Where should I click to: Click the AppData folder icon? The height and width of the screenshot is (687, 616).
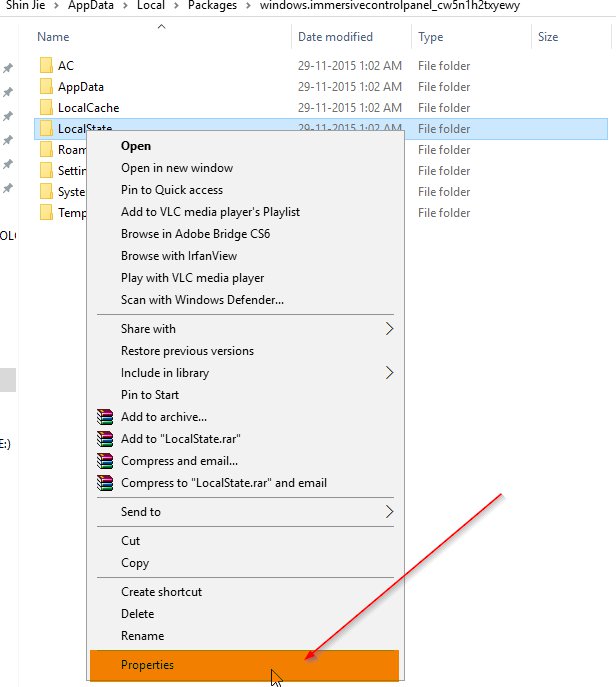point(46,87)
